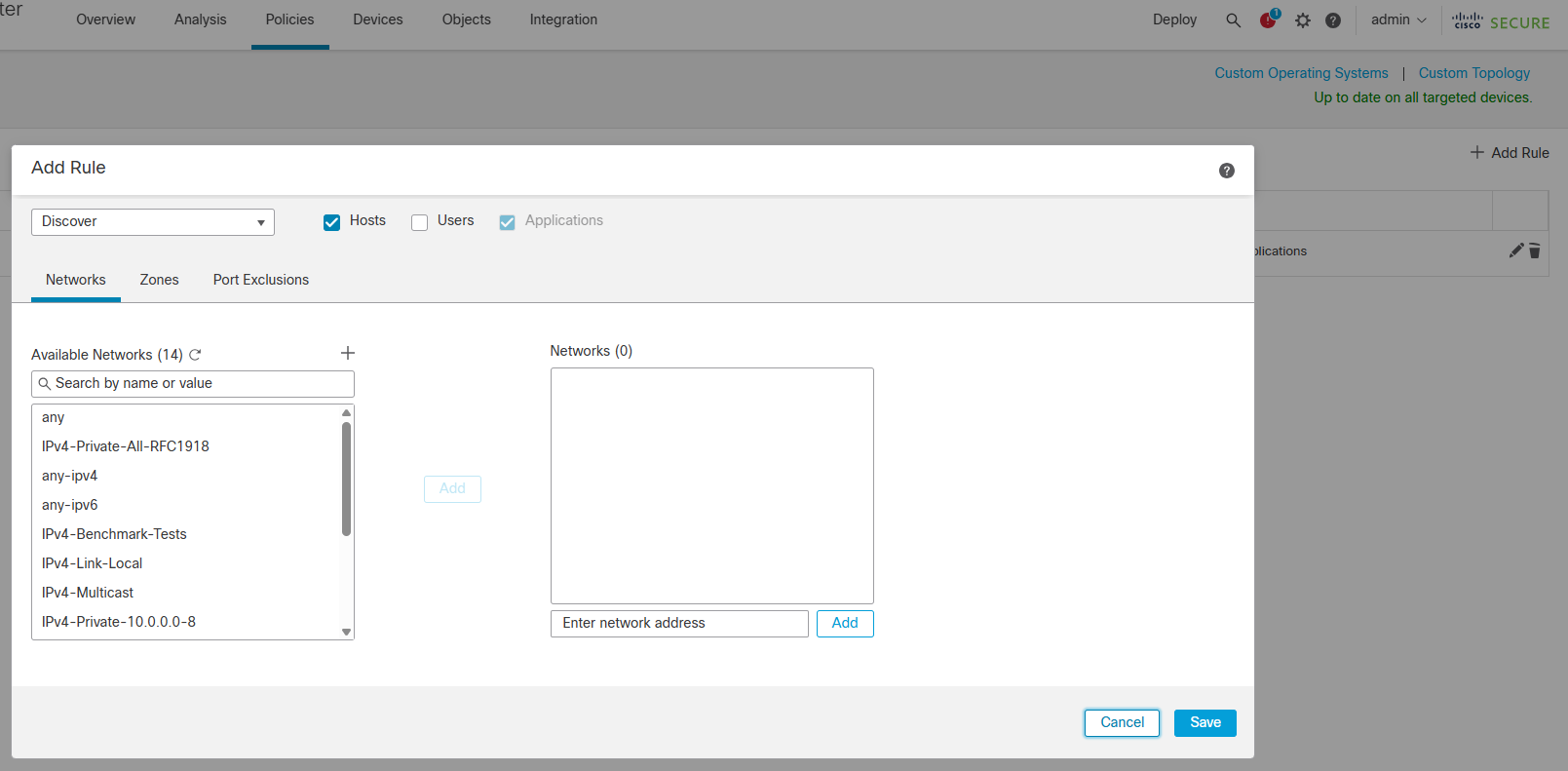Click the Available Networks scrollbar thumb

[346, 479]
